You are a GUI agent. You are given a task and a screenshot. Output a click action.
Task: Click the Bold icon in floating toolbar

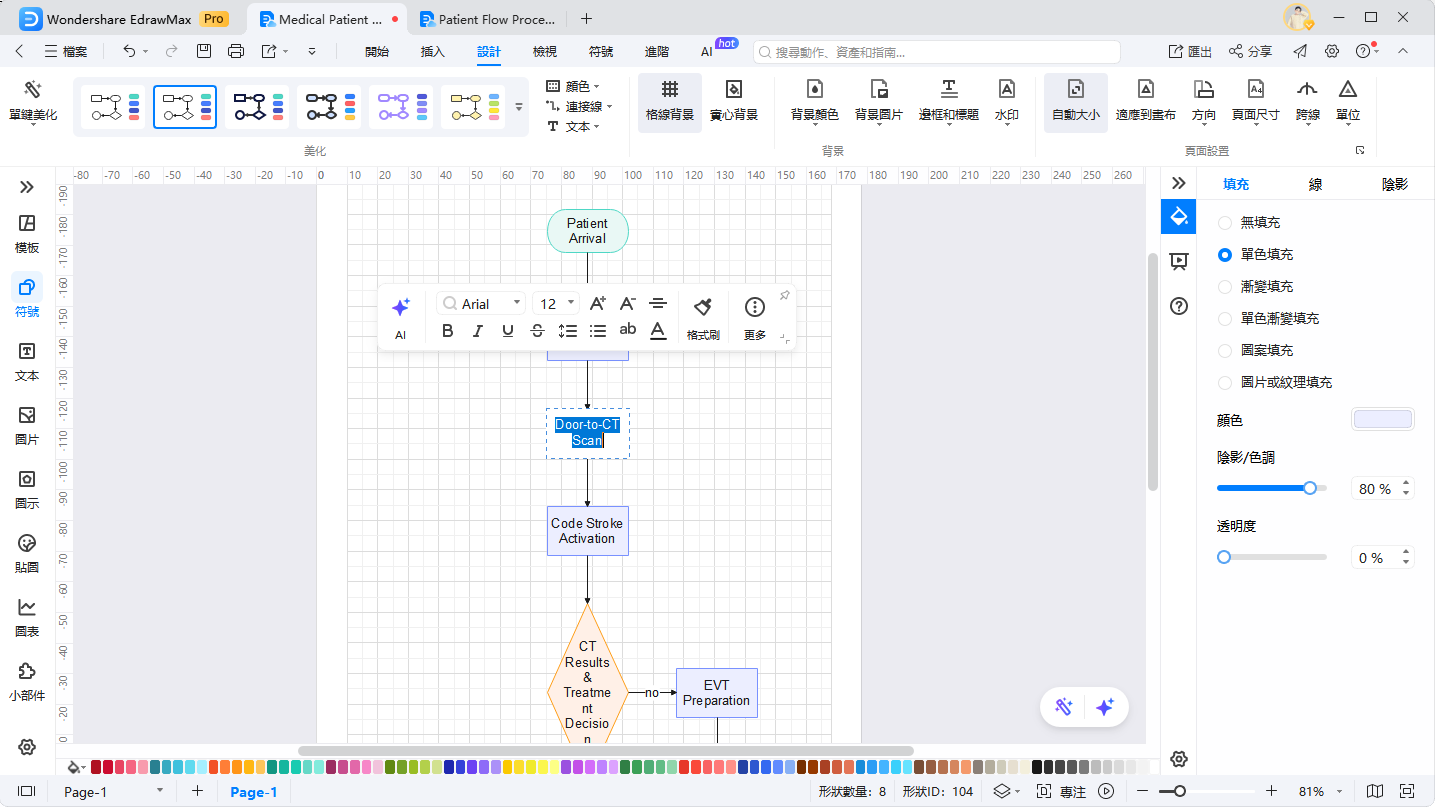pyautogui.click(x=448, y=331)
